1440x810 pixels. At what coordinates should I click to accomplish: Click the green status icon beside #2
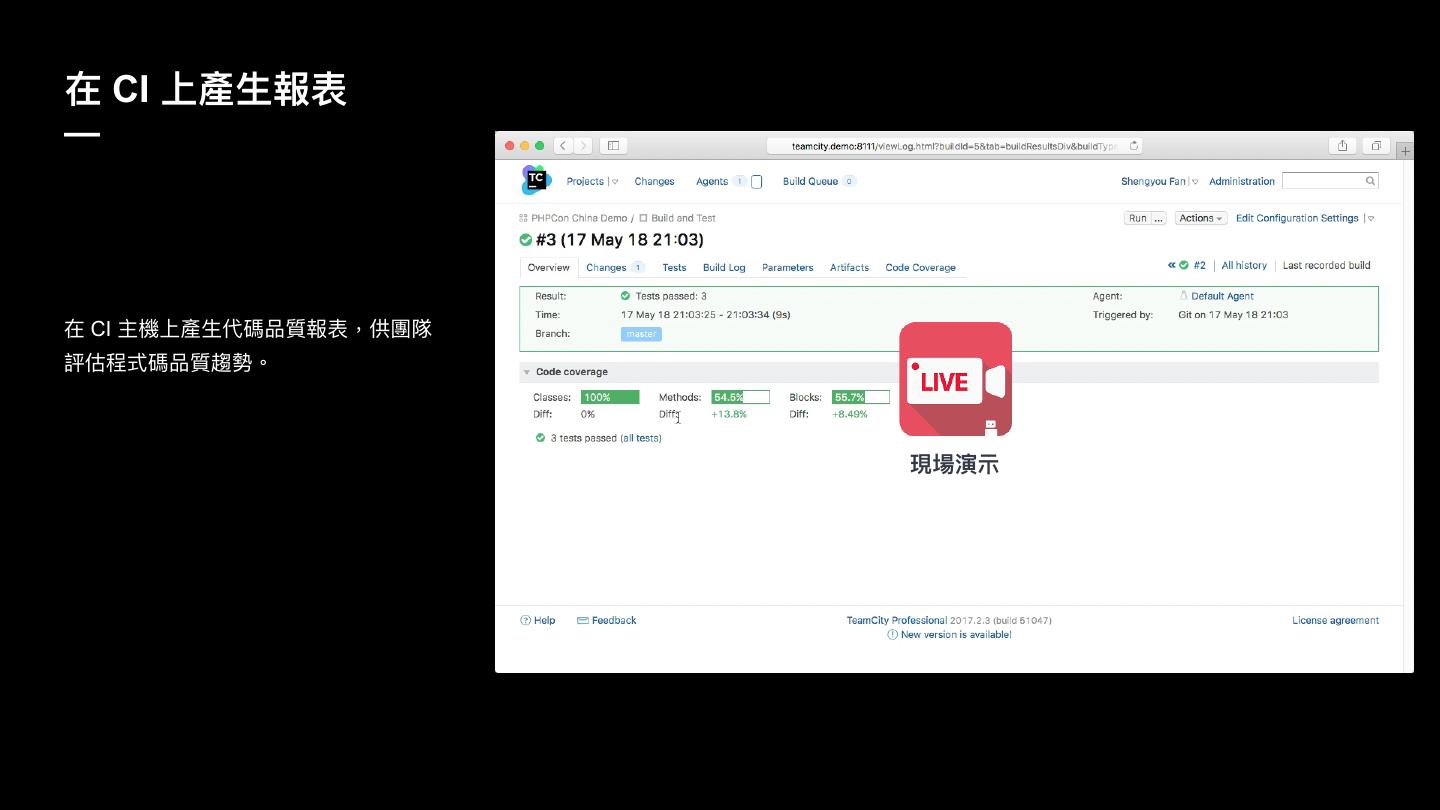pyautogui.click(x=1184, y=265)
